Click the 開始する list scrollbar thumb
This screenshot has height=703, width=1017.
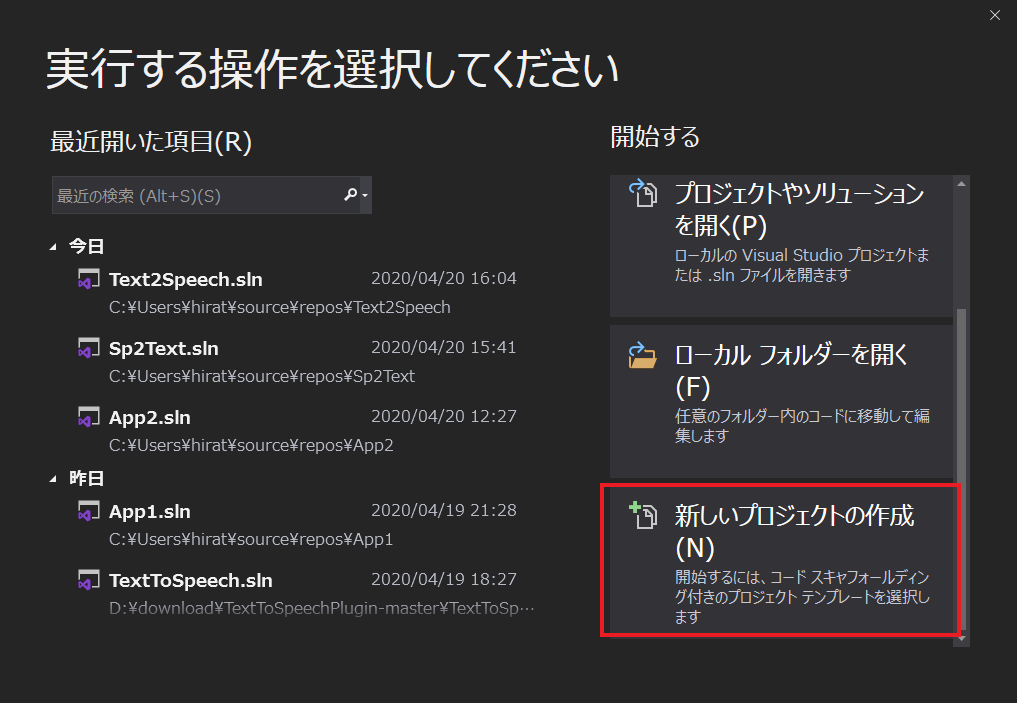click(x=962, y=469)
